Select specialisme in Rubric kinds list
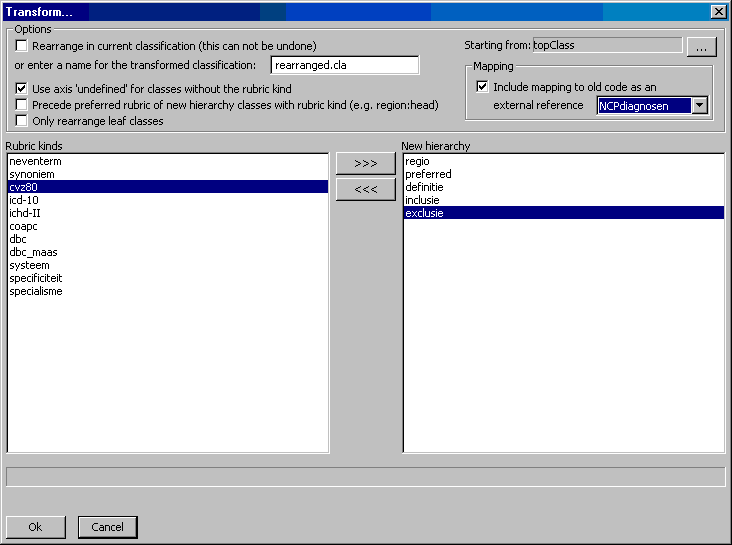Viewport: 732px width, 545px height. coord(36,291)
